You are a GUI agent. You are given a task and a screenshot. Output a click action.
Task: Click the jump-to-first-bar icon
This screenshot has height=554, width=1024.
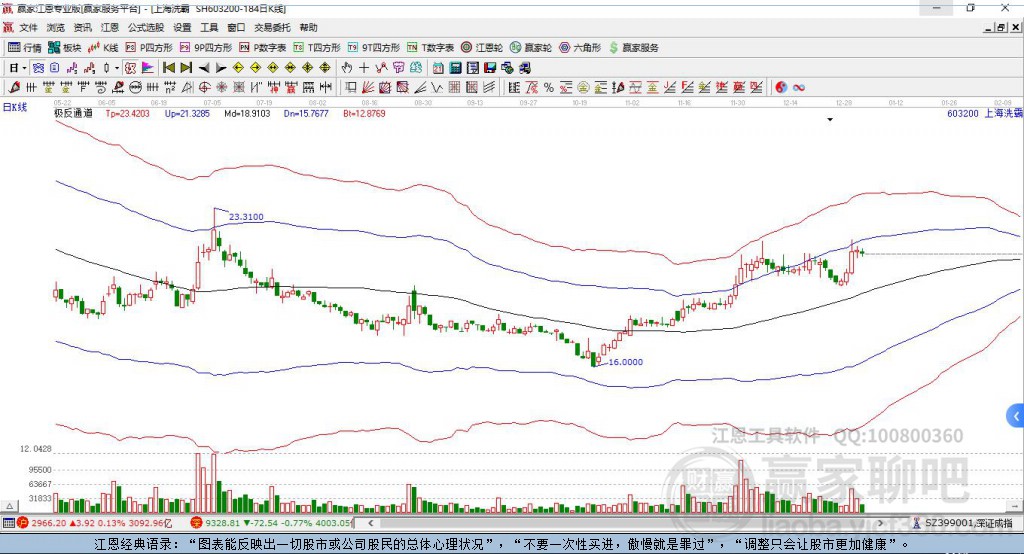(x=168, y=68)
